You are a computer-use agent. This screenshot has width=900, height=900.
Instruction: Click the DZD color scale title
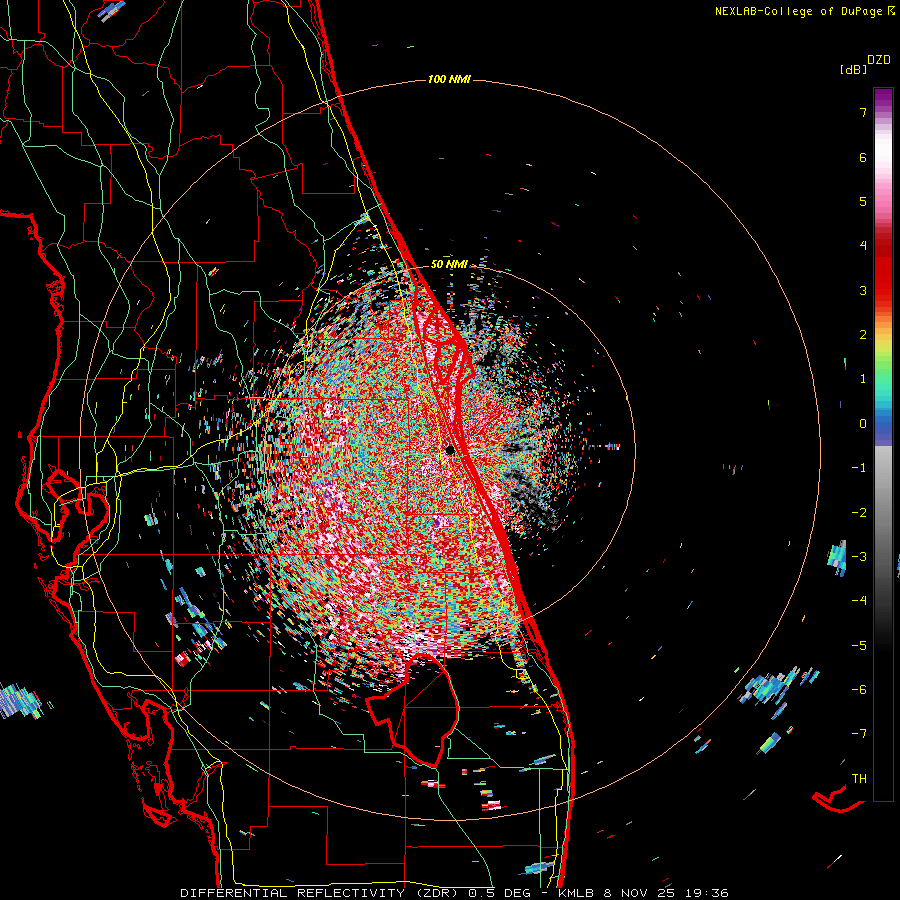coord(879,60)
